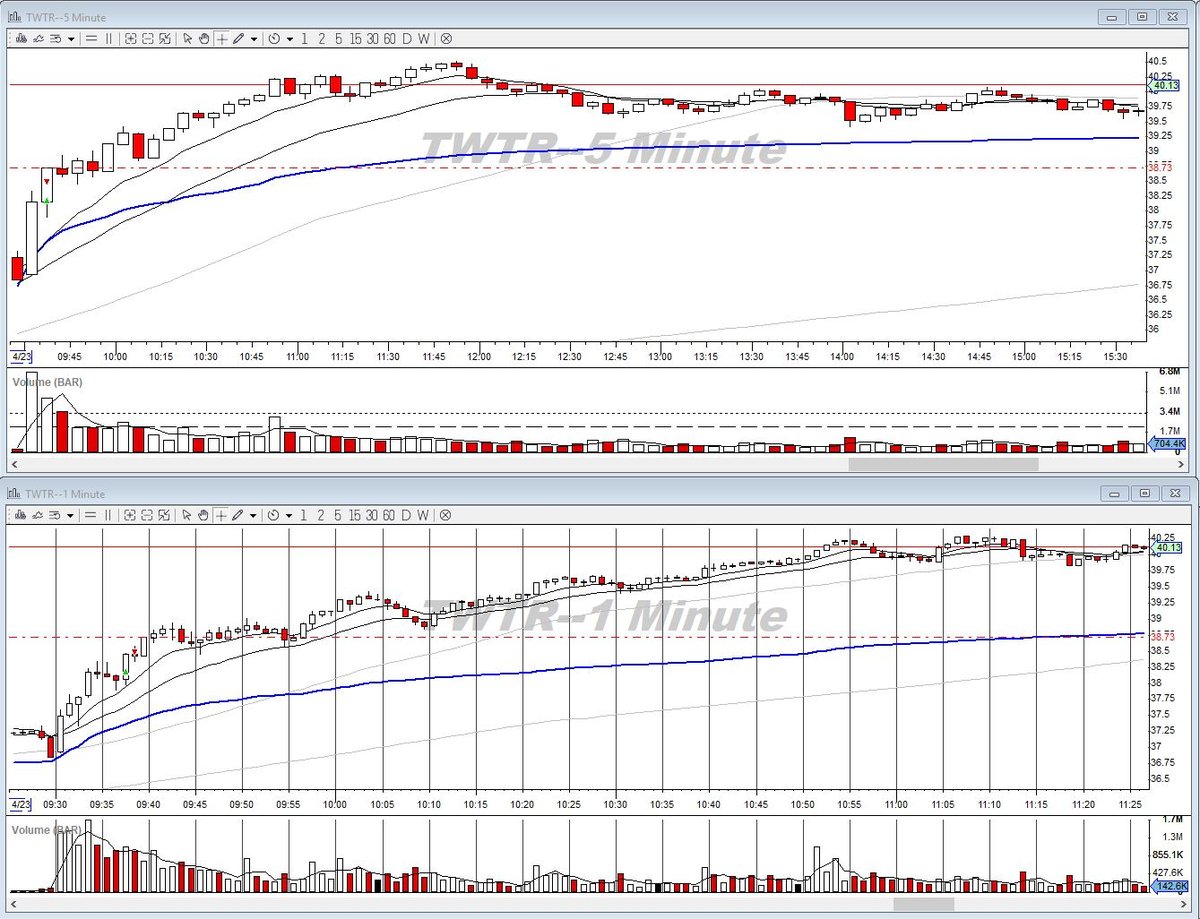The width and height of the screenshot is (1200, 919).
Task: Switch 5 Minute window to 1 minute interval
Action: 304,38
